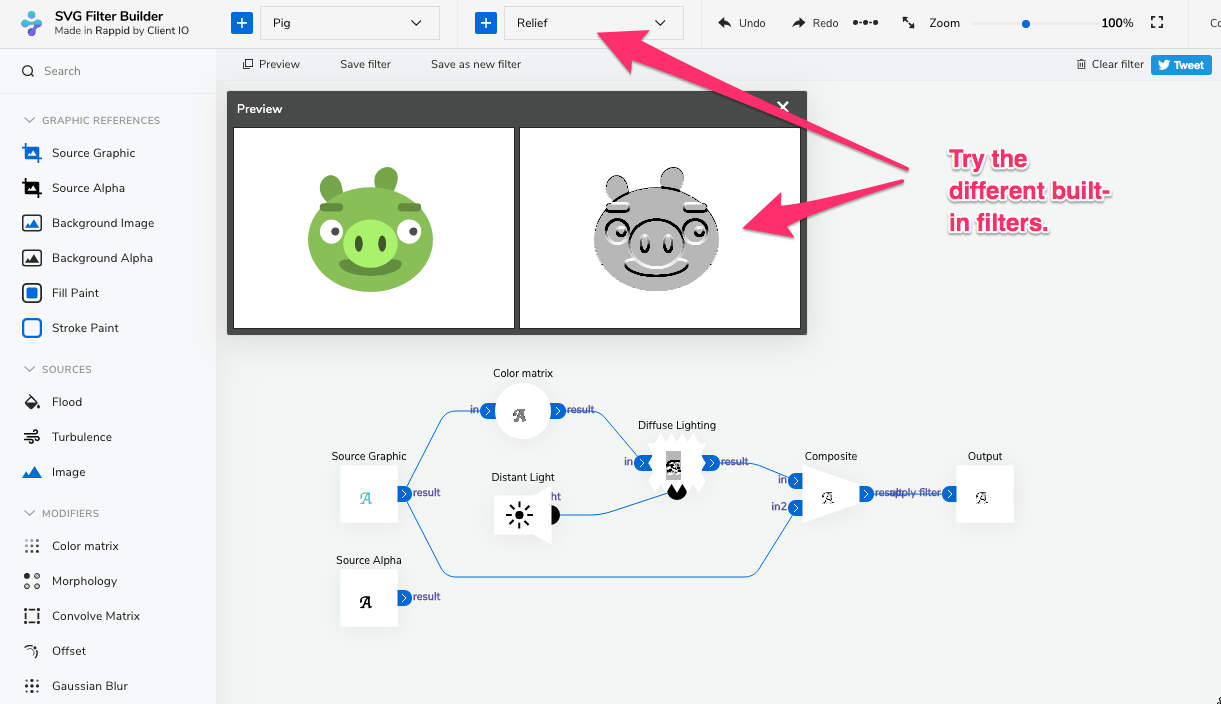Select the Flood source icon
This screenshot has height=704, width=1221.
point(33,401)
